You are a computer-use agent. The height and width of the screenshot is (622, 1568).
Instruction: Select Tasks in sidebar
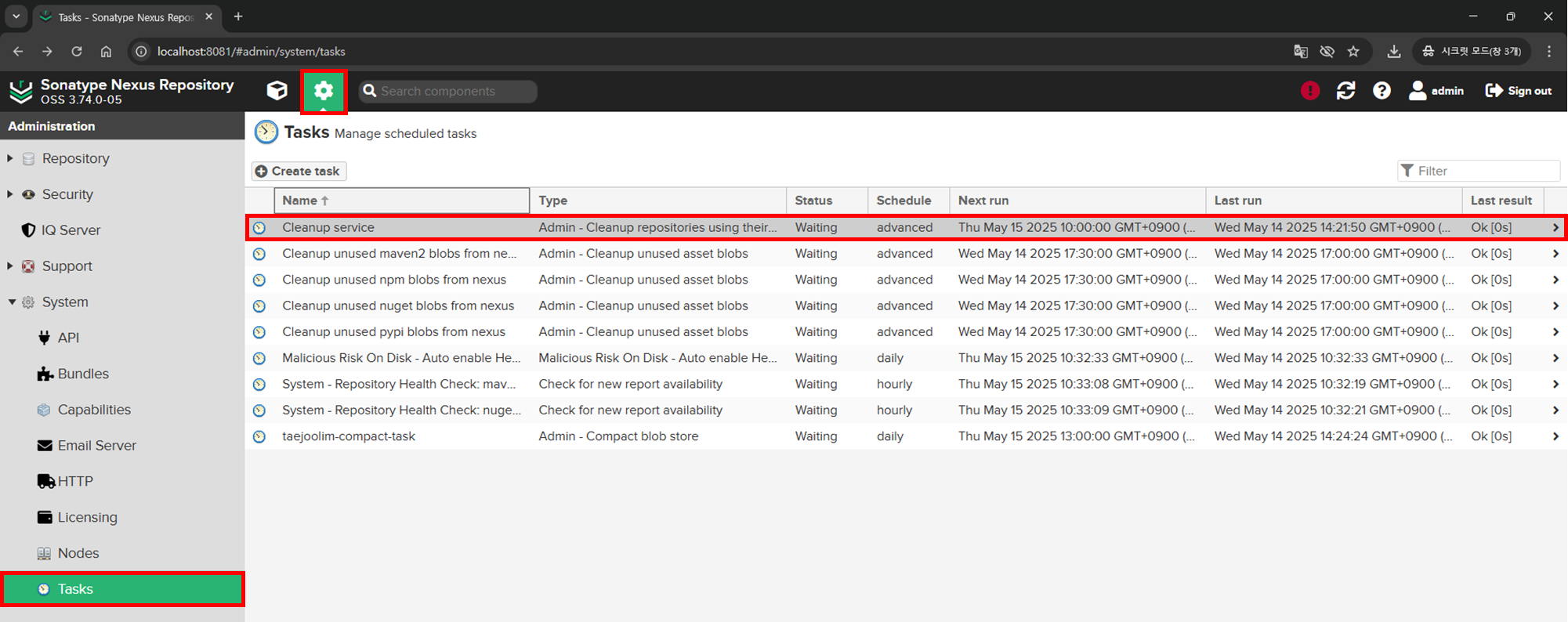122,589
